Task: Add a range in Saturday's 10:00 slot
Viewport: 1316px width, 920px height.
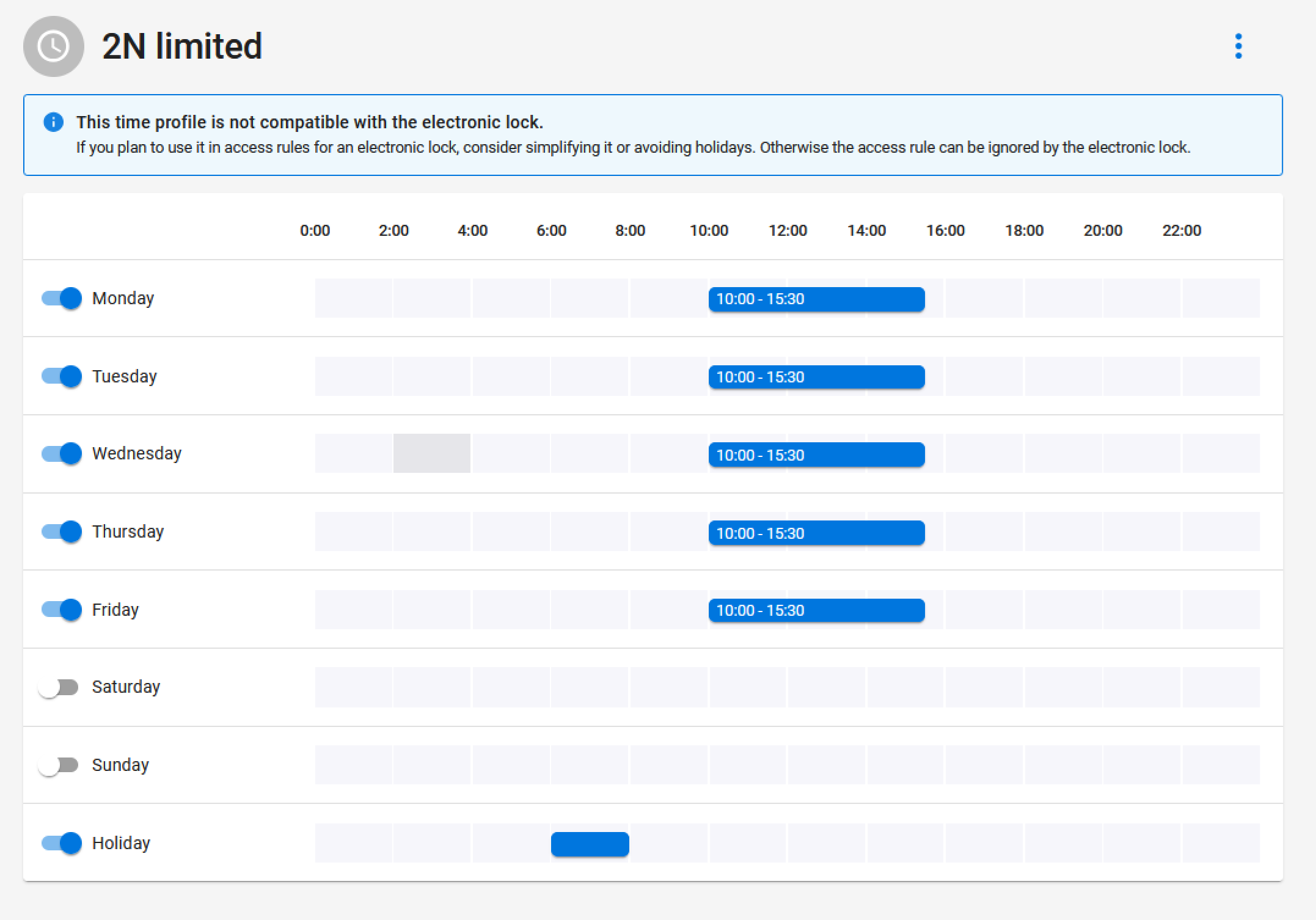Action: point(748,687)
